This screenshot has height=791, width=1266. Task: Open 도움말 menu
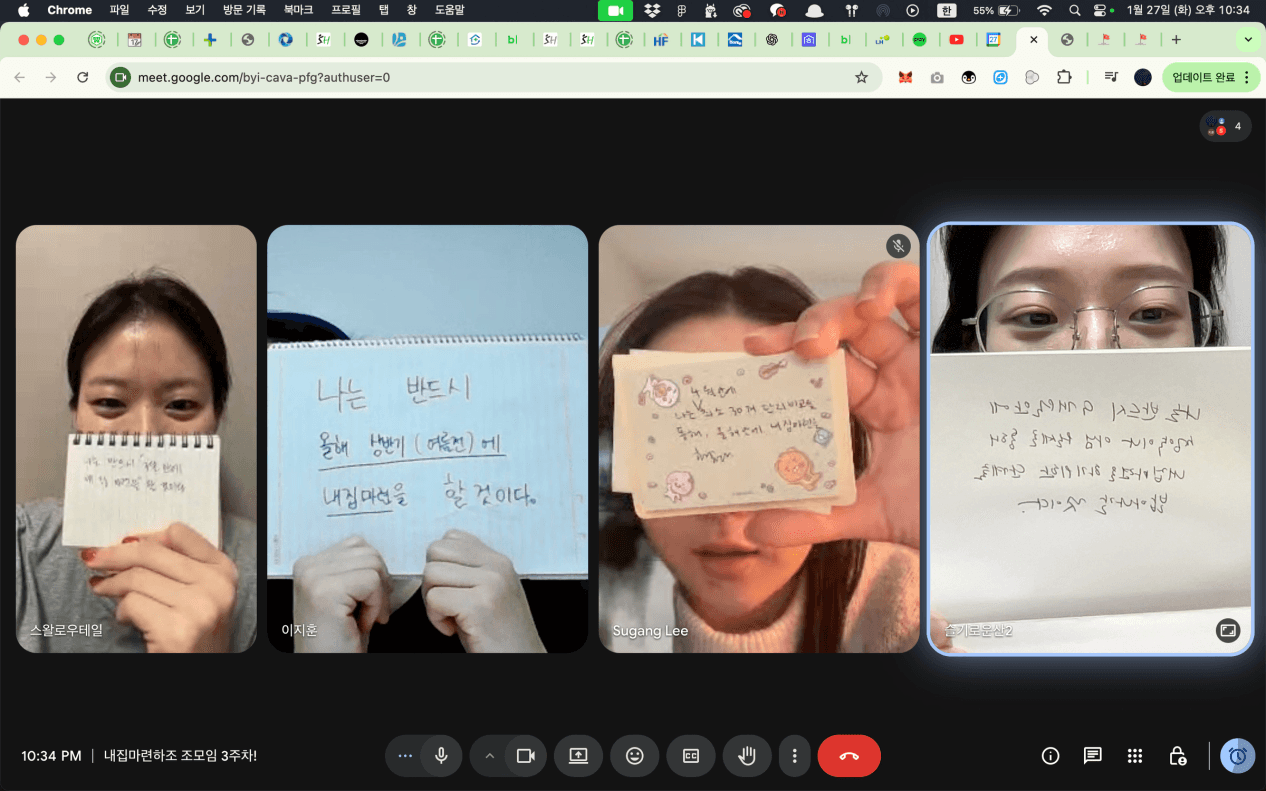[449, 10]
